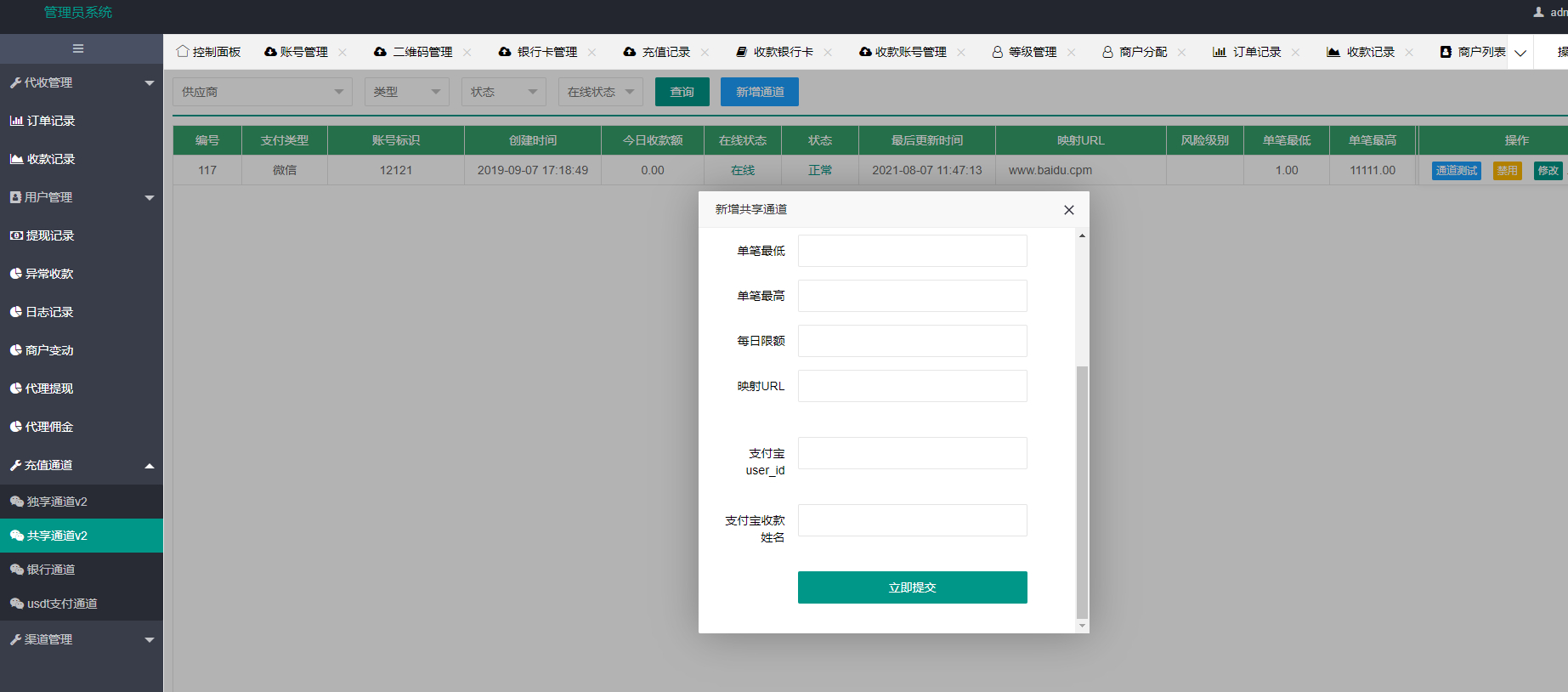Click 订单记录 chart icon in sidebar

pos(16,121)
